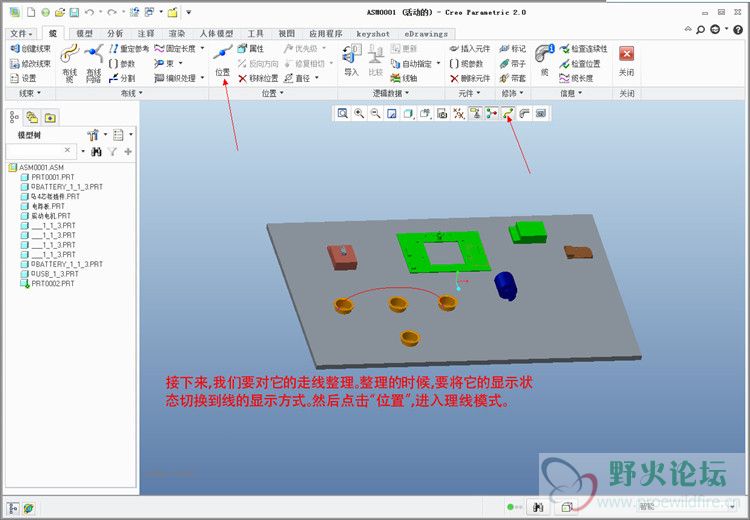Expand the 线束 group overflow arrow
Image resolution: width=750 pixels, height=520 pixels.
[39, 93]
